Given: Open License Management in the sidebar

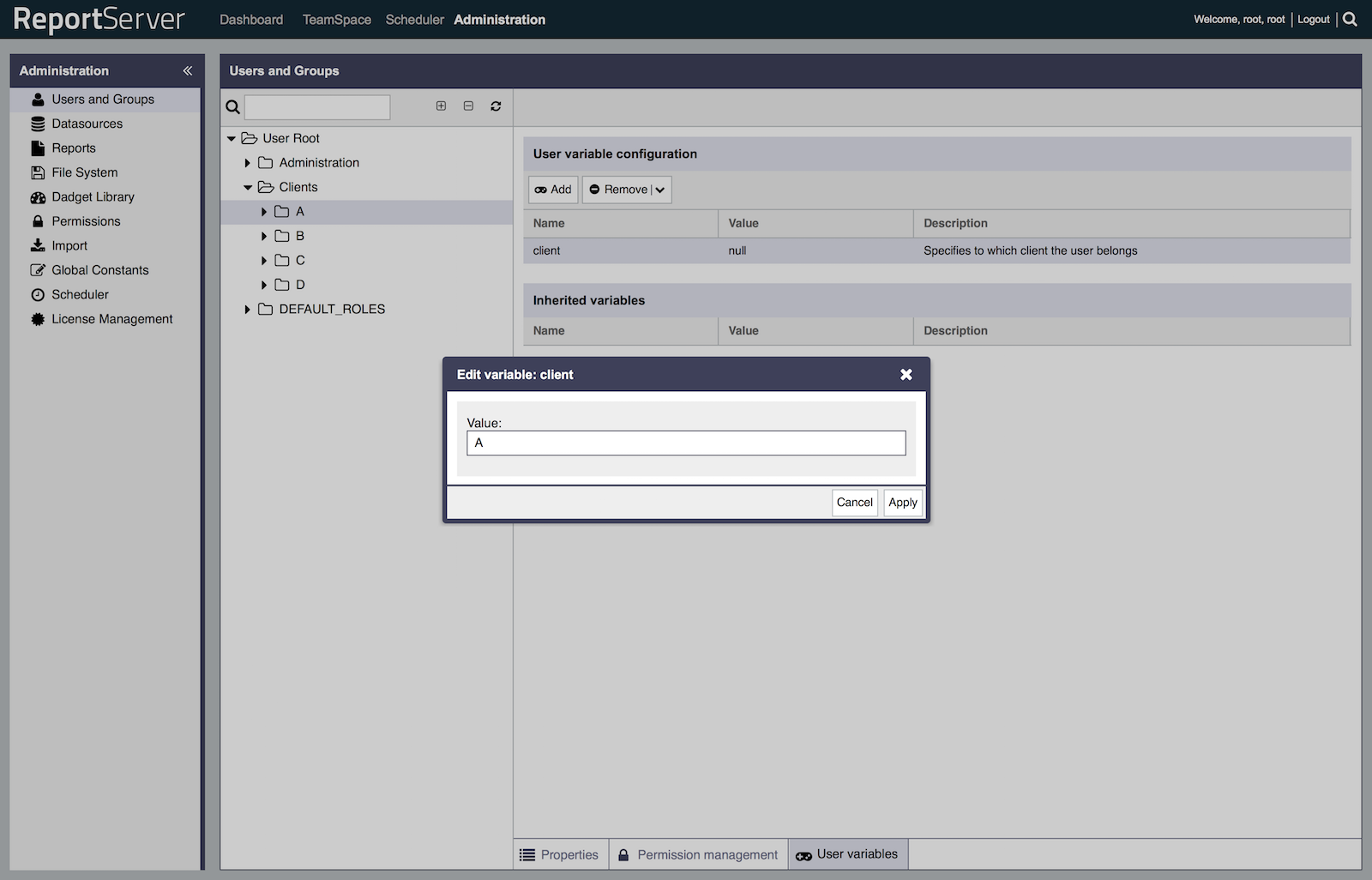Looking at the screenshot, I should (x=111, y=319).
